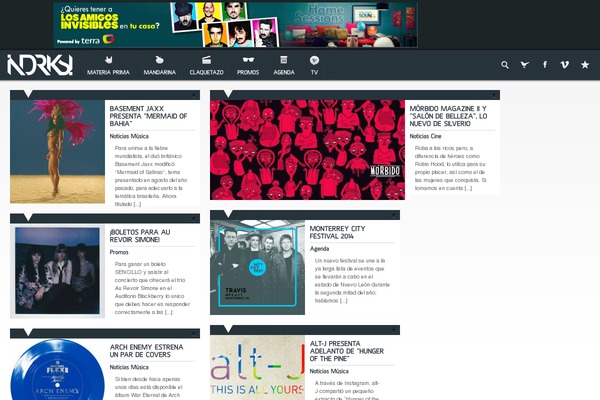Open Arch Enemy estrena covers headline
Image resolution: width=600 pixels, height=400 pixels.
click(x=146, y=351)
